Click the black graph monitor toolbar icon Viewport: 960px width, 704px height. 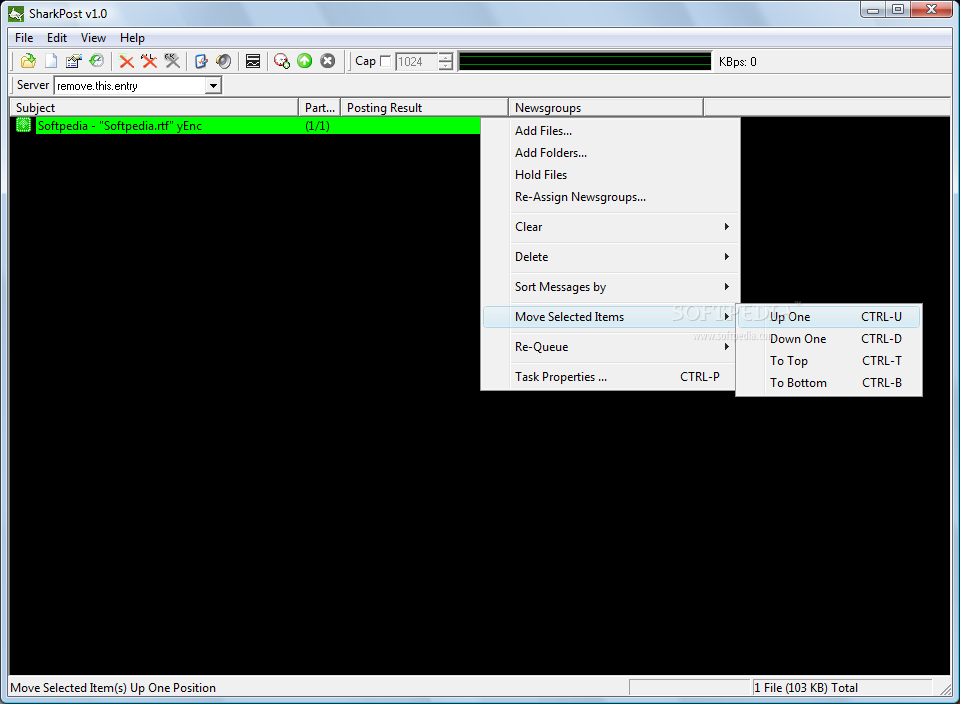pos(253,61)
